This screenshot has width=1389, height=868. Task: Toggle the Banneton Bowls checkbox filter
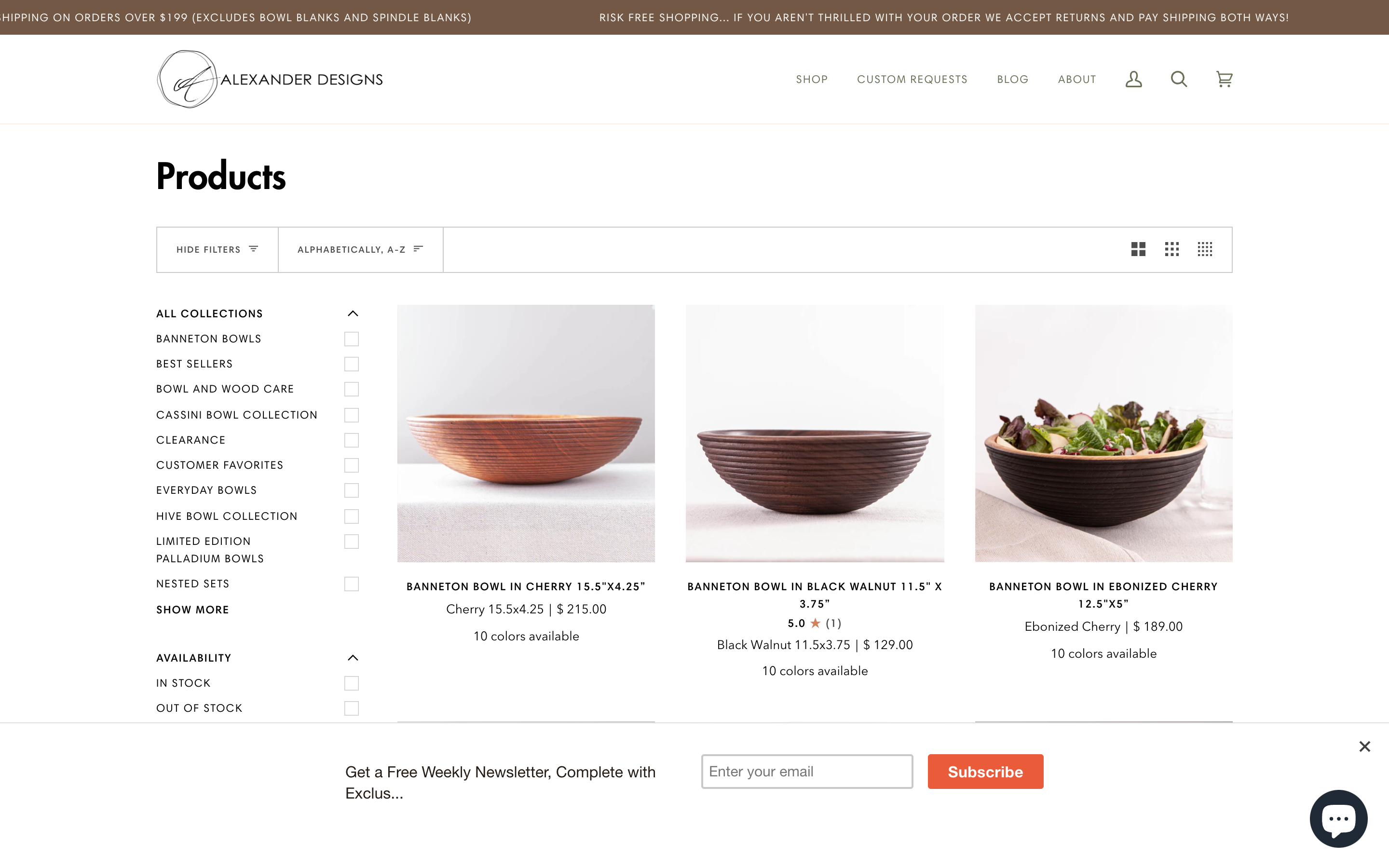point(351,339)
